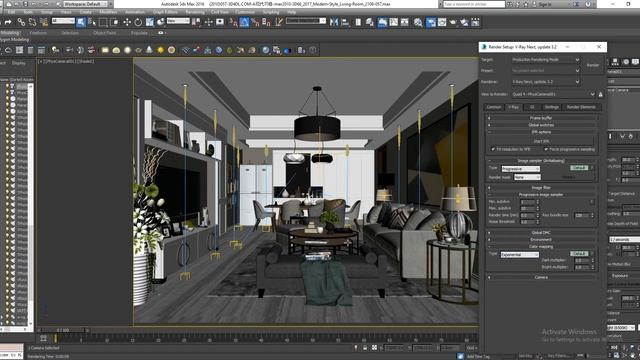Open the Workspace: Default dropdown
Image resolution: width=640 pixels, height=360 pixels.
tap(85, 4)
